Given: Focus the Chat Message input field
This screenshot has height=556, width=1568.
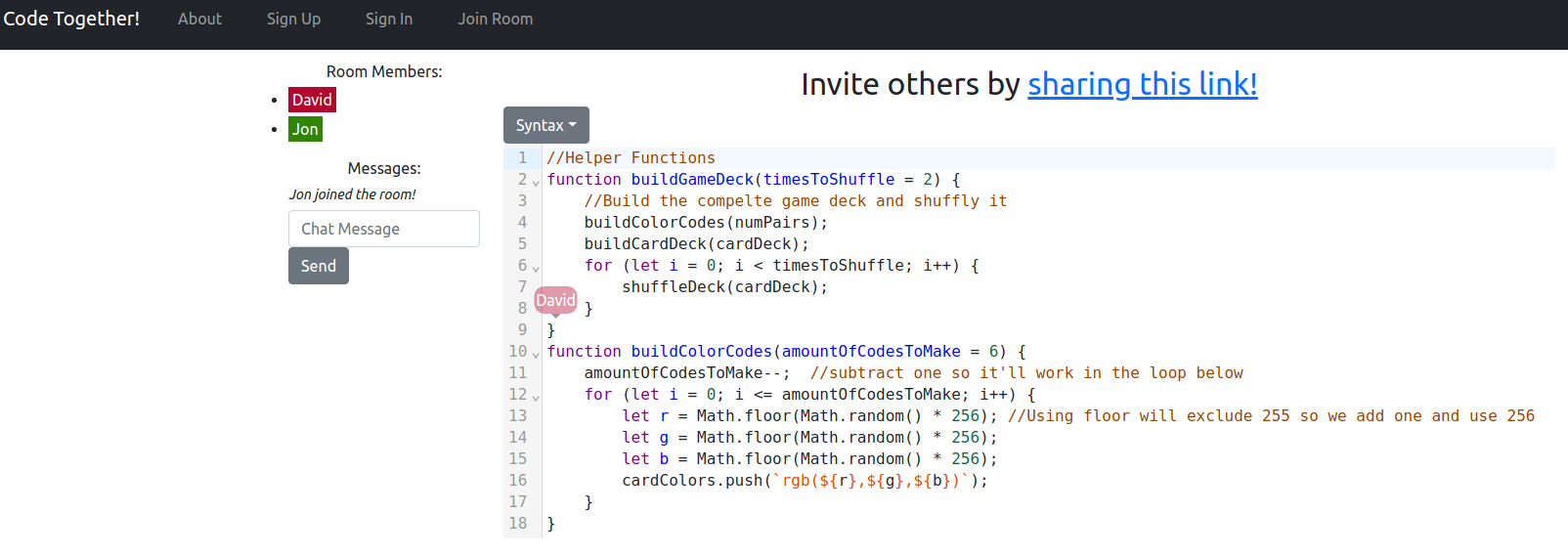Looking at the screenshot, I should (x=383, y=229).
